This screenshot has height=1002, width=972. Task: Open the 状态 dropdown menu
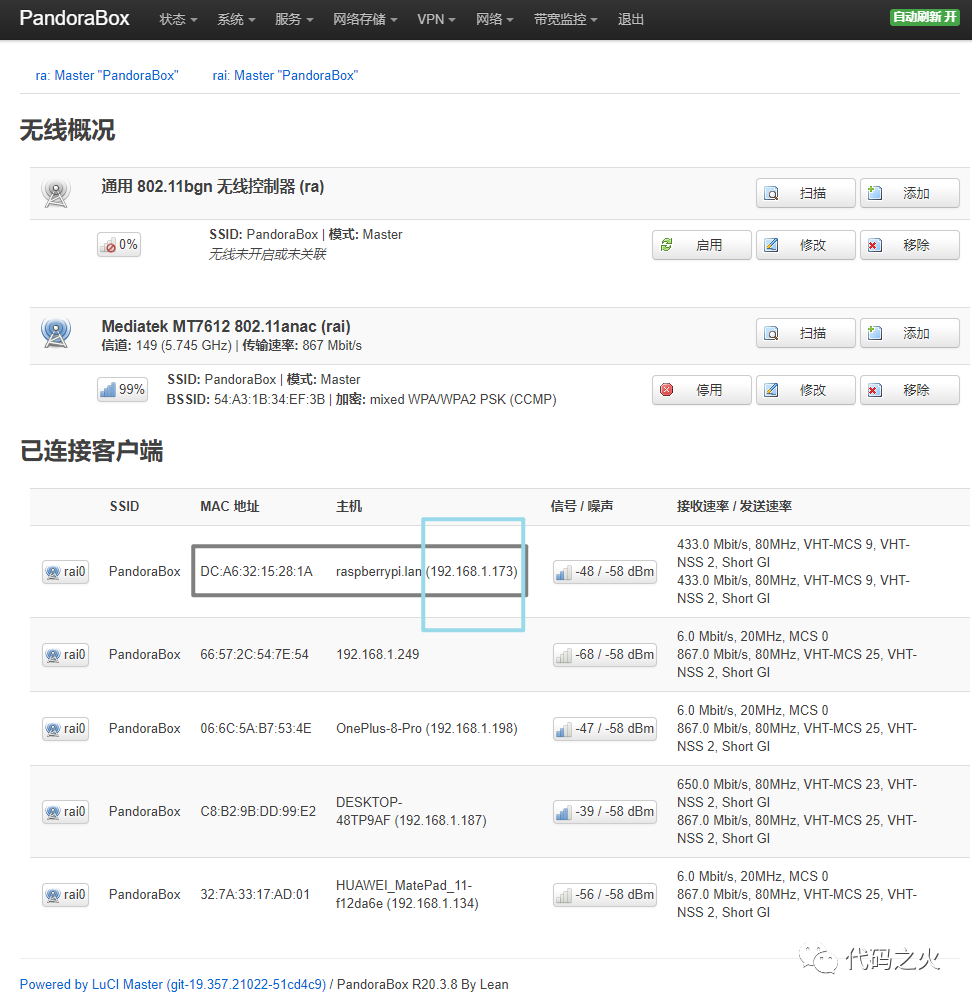point(178,19)
